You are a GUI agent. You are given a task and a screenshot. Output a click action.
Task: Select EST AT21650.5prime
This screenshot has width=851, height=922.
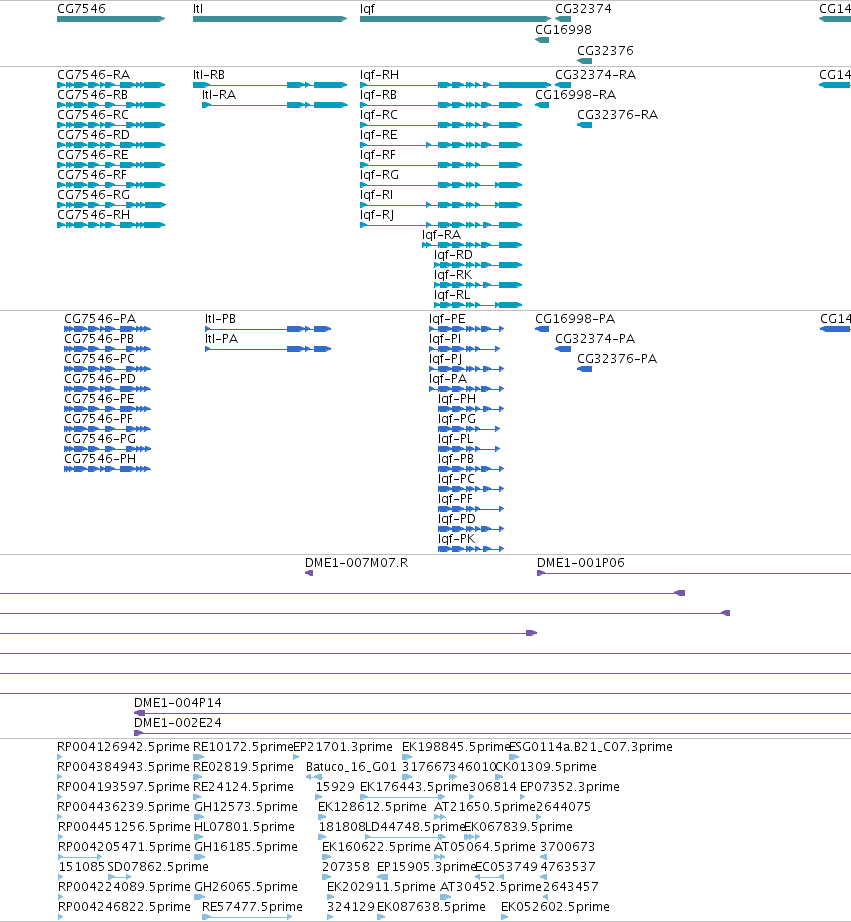[x=485, y=807]
